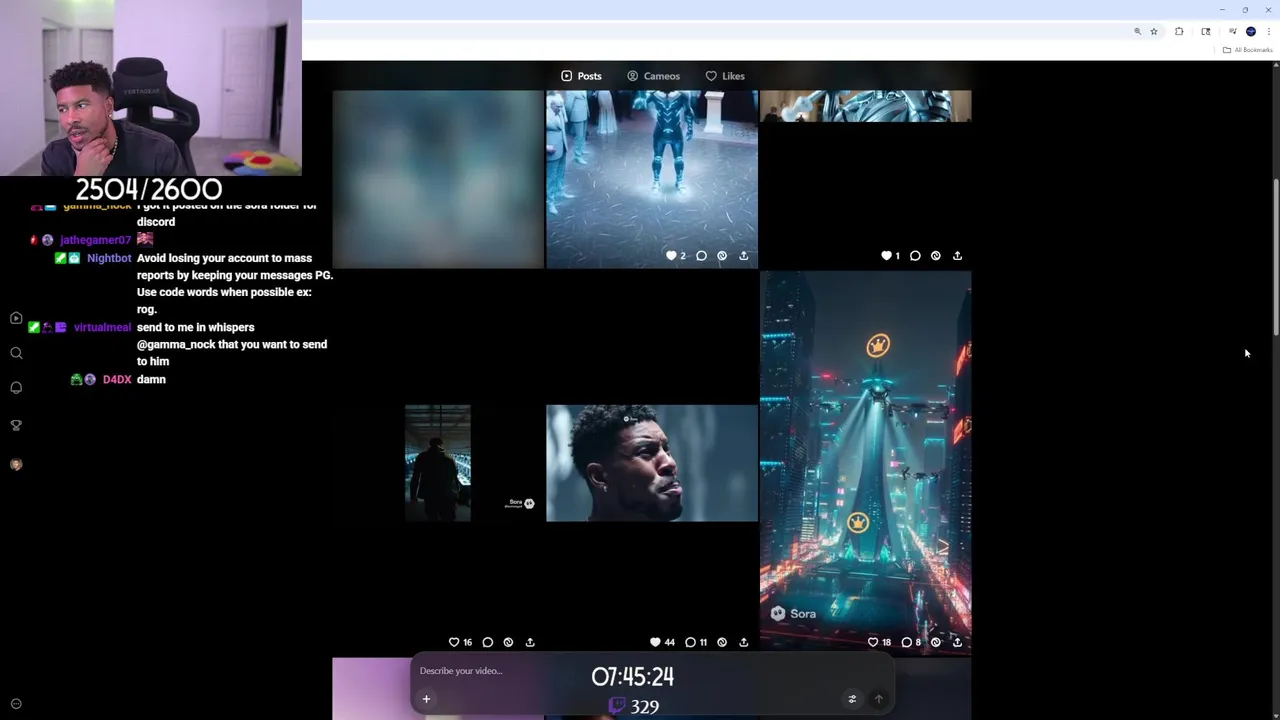Click the Nightbot username in chat
Viewport: 1280px width, 720px height.
click(109, 258)
